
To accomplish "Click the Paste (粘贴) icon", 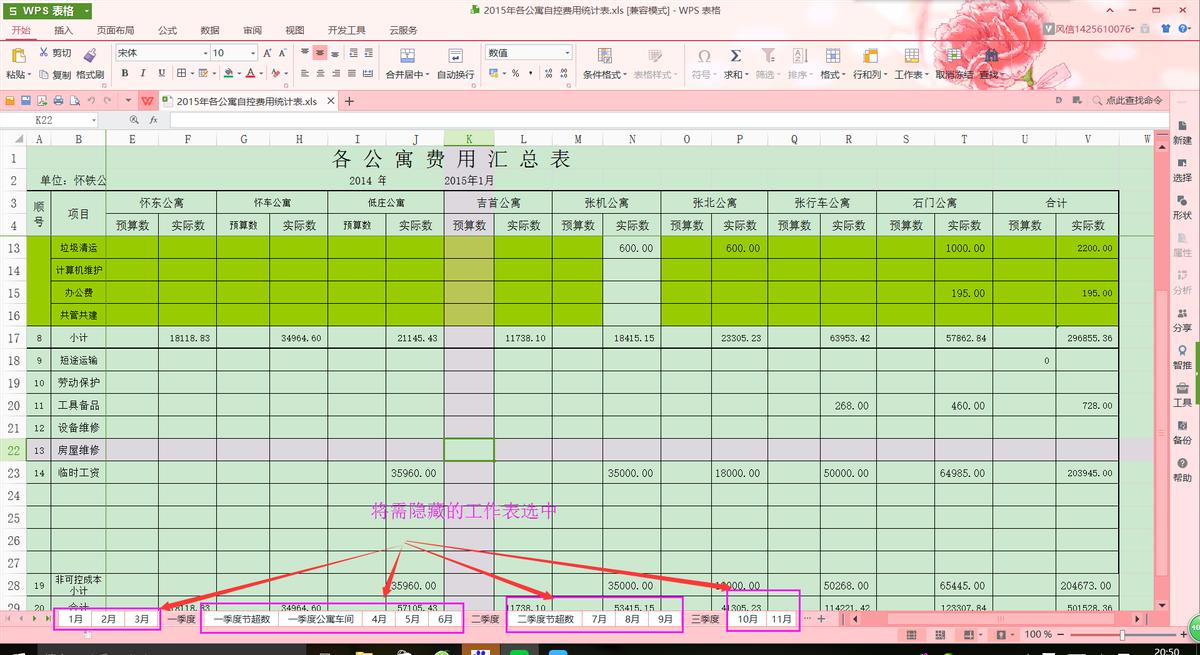I will coord(17,56).
